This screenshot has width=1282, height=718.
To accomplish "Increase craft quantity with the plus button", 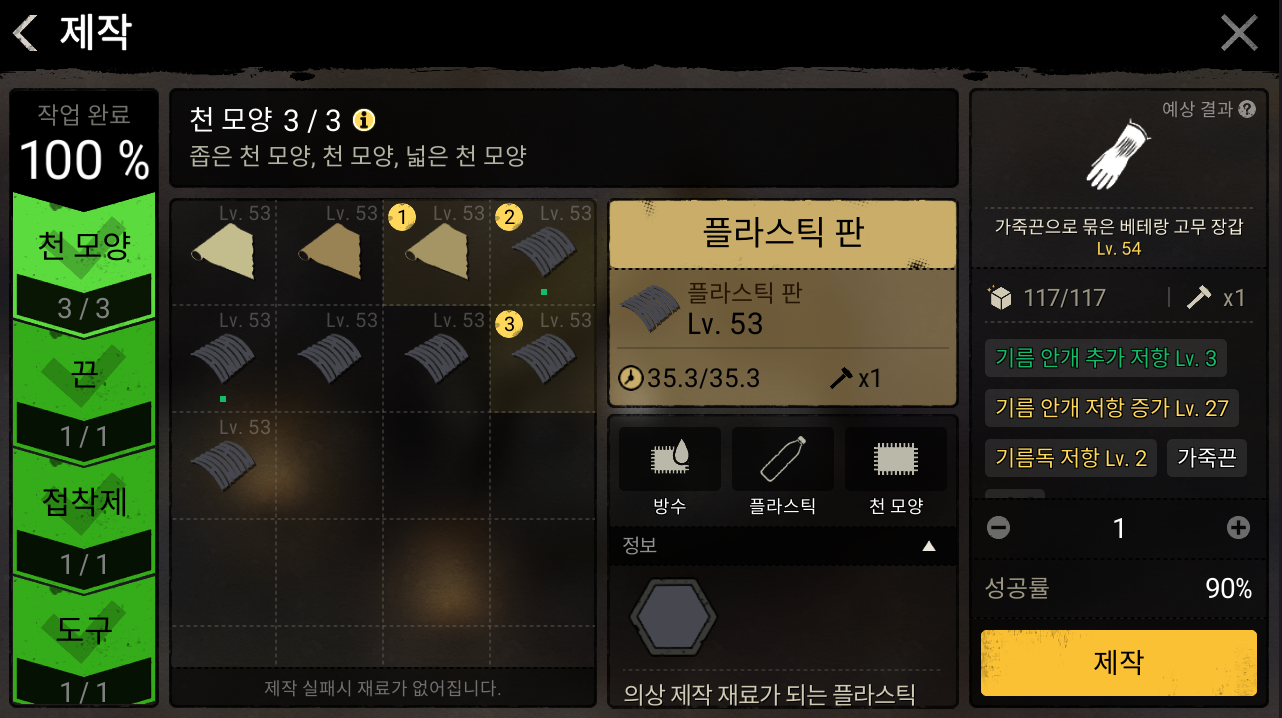I will click(x=1238, y=528).
